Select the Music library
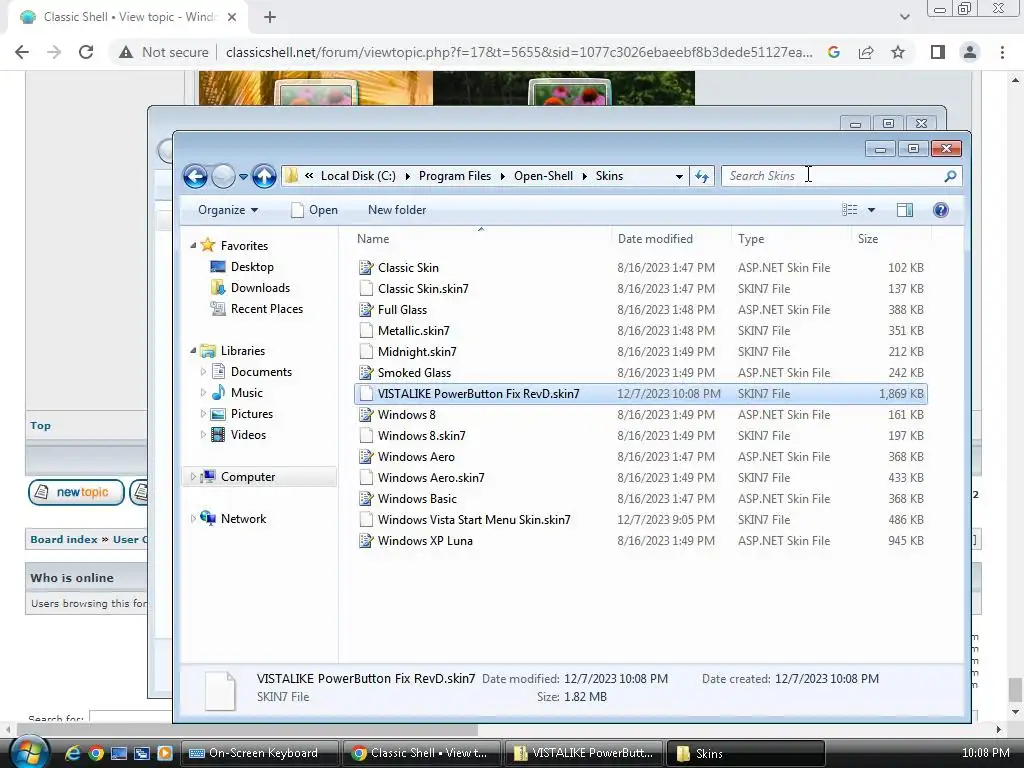 [x=246, y=392]
